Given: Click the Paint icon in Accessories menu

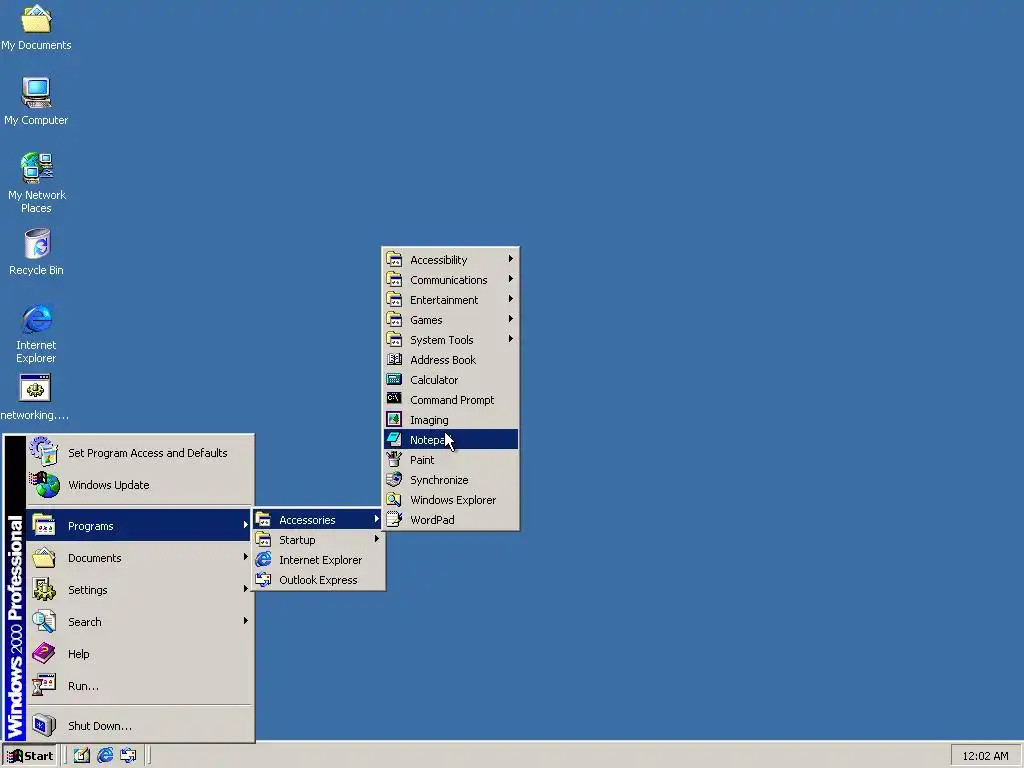Looking at the screenshot, I should 394,459.
